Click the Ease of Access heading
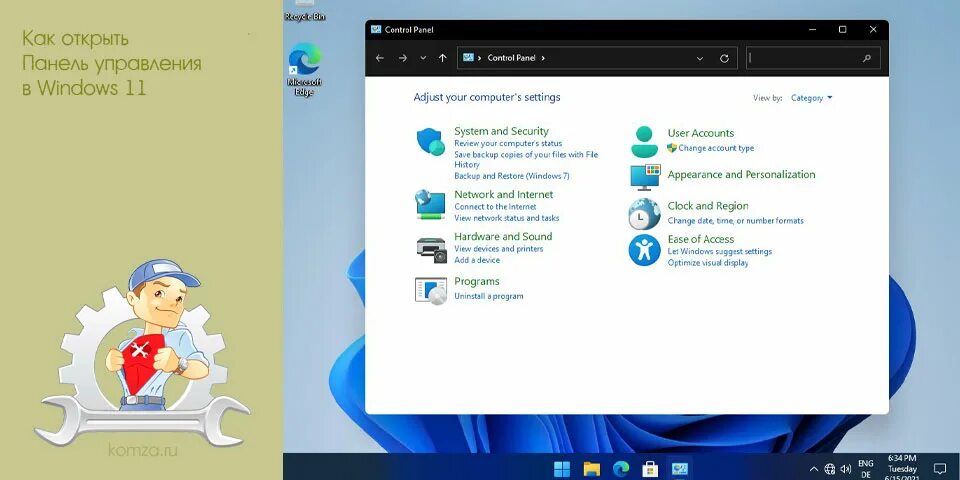Viewport: 960px width, 480px height. click(700, 239)
